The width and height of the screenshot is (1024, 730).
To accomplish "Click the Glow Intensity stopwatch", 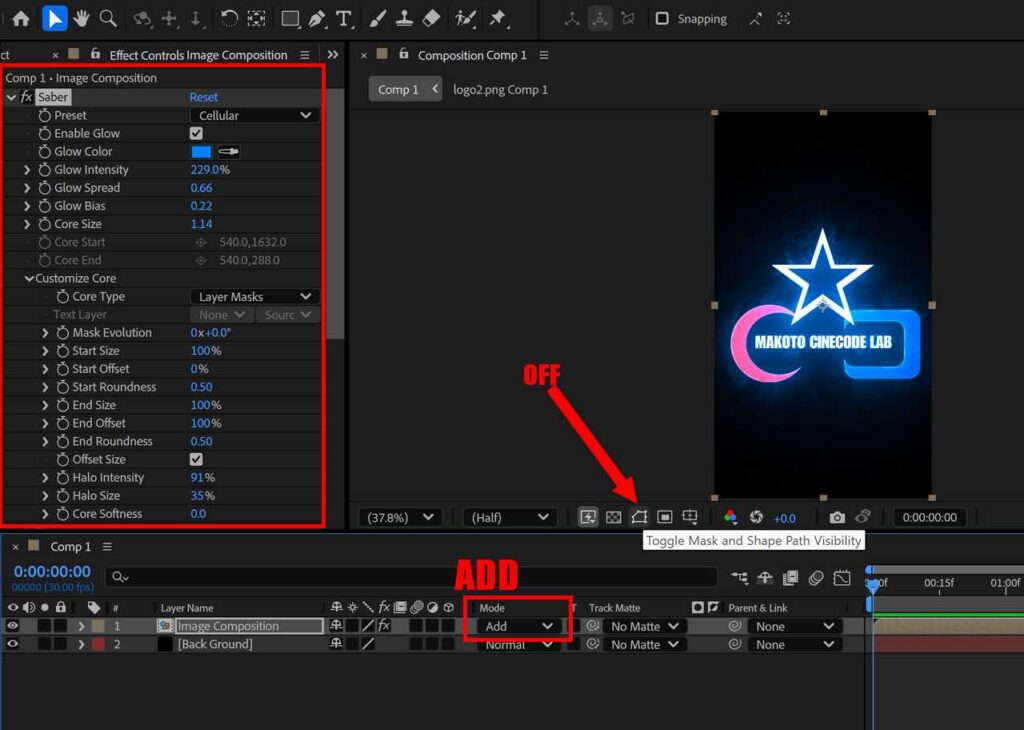I will (44, 170).
